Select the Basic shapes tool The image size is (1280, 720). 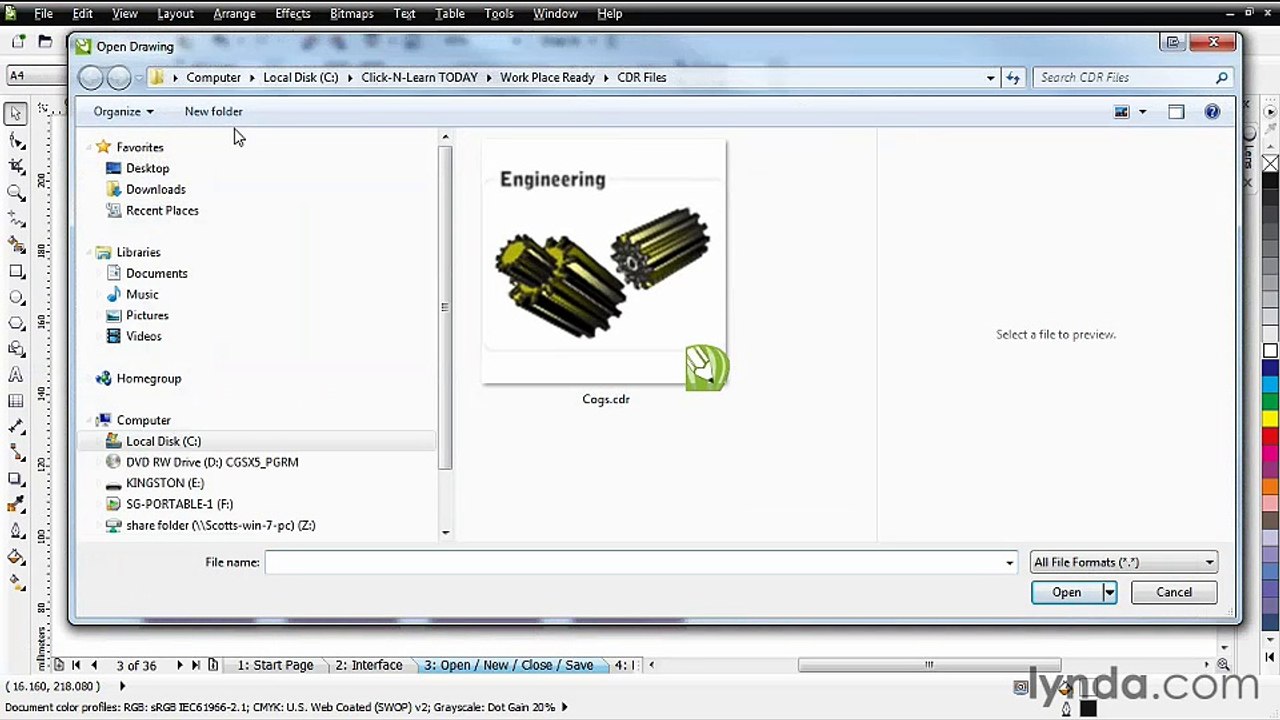point(16,349)
